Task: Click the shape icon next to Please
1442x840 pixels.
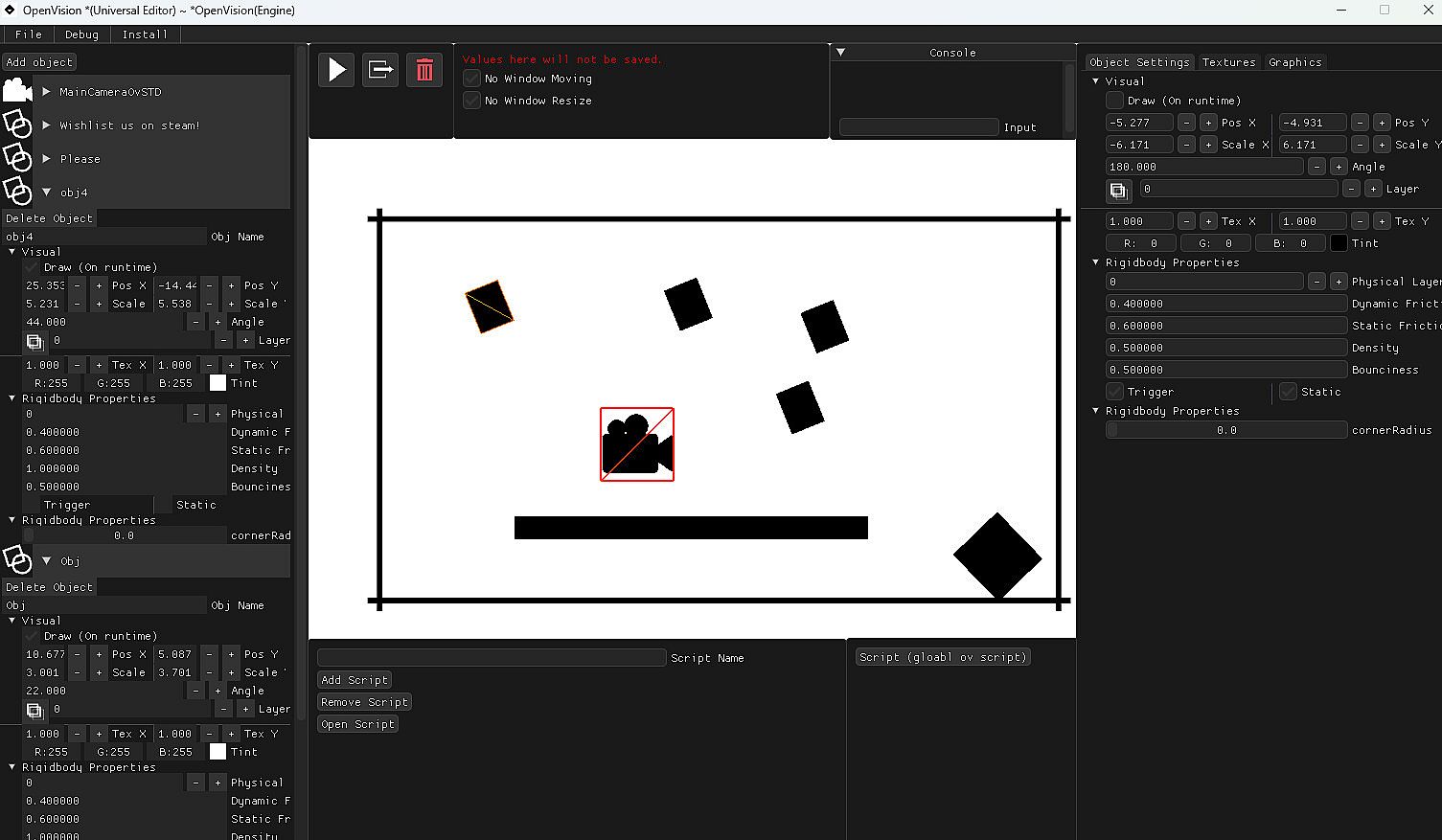Action: coord(17,158)
